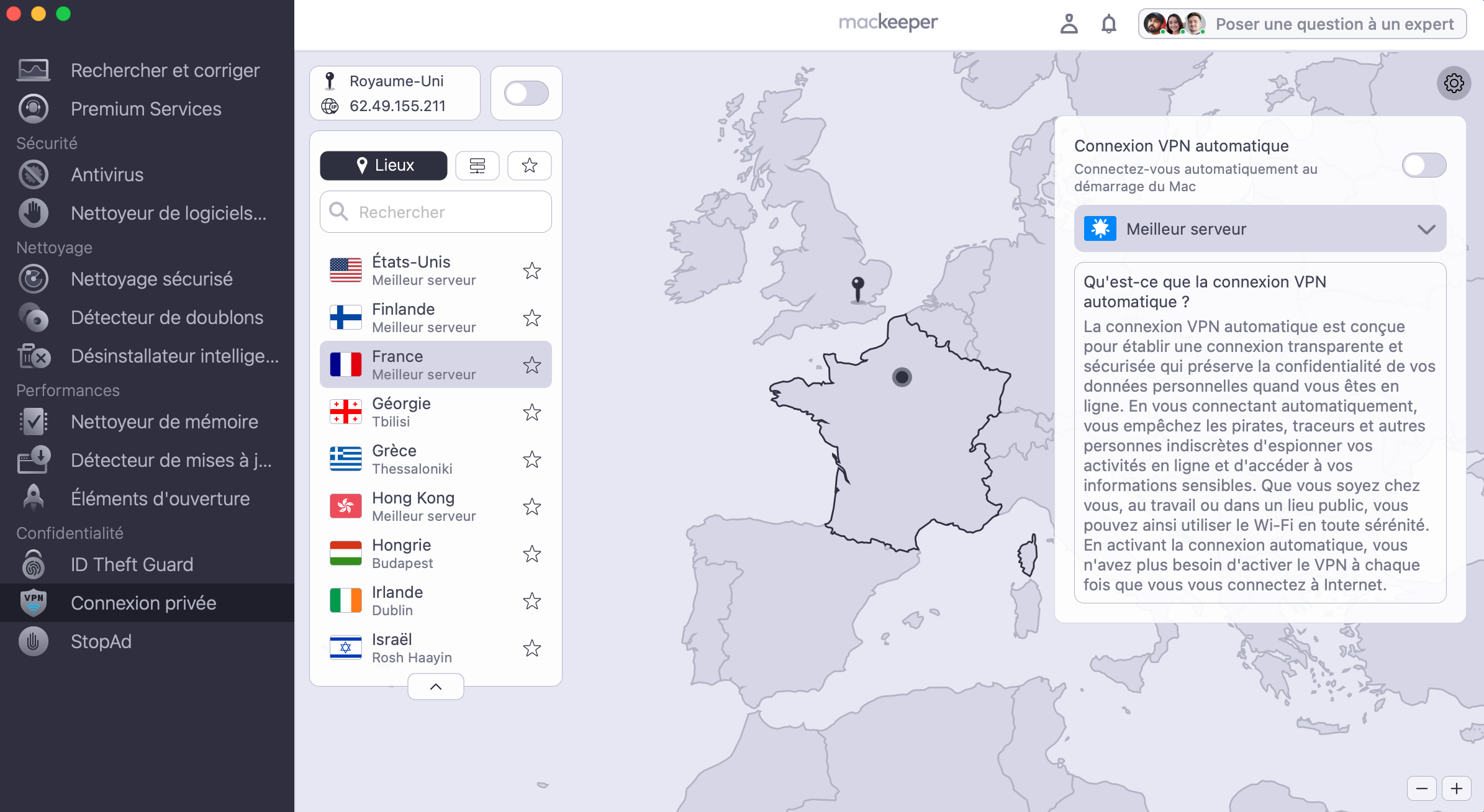Select the Lieux tab

pyautogui.click(x=382, y=165)
